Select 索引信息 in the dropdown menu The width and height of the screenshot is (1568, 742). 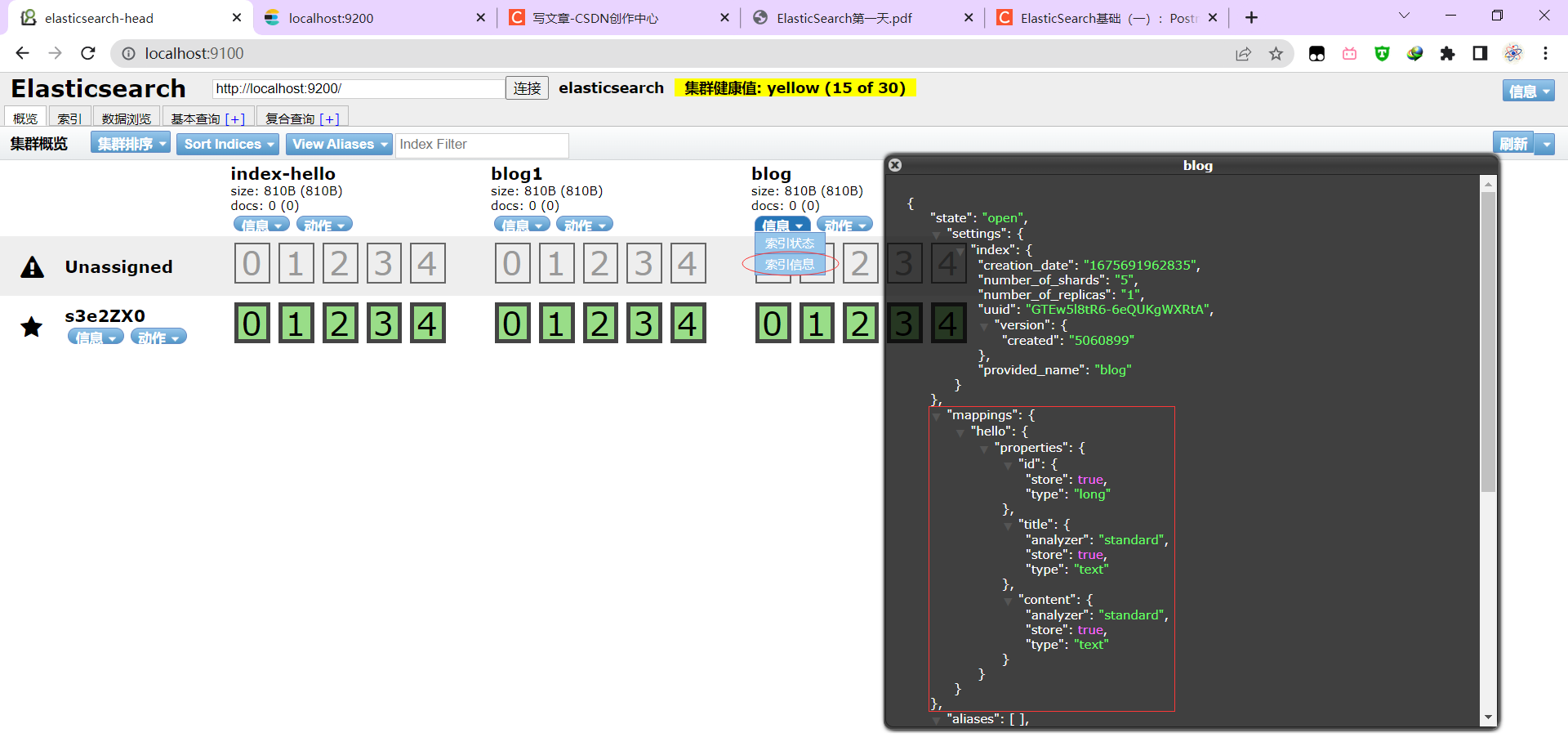coord(790,265)
